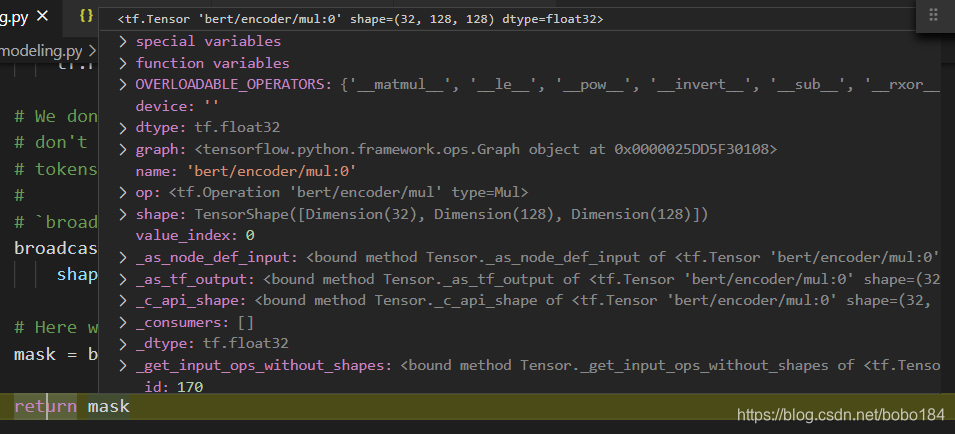Click the TensorShape dimensions value

coord(451,214)
